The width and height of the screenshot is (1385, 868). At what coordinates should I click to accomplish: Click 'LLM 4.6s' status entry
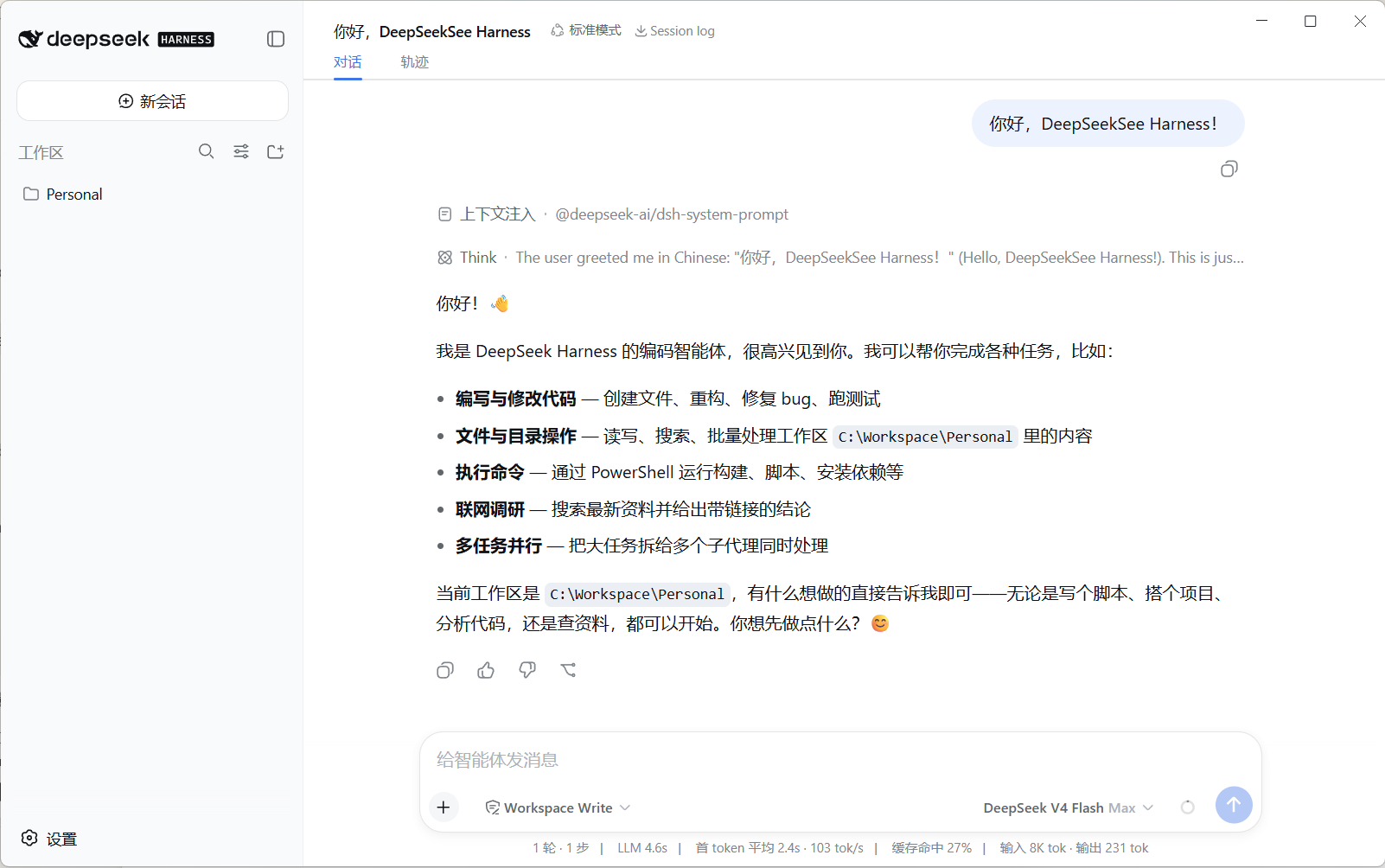click(x=642, y=848)
